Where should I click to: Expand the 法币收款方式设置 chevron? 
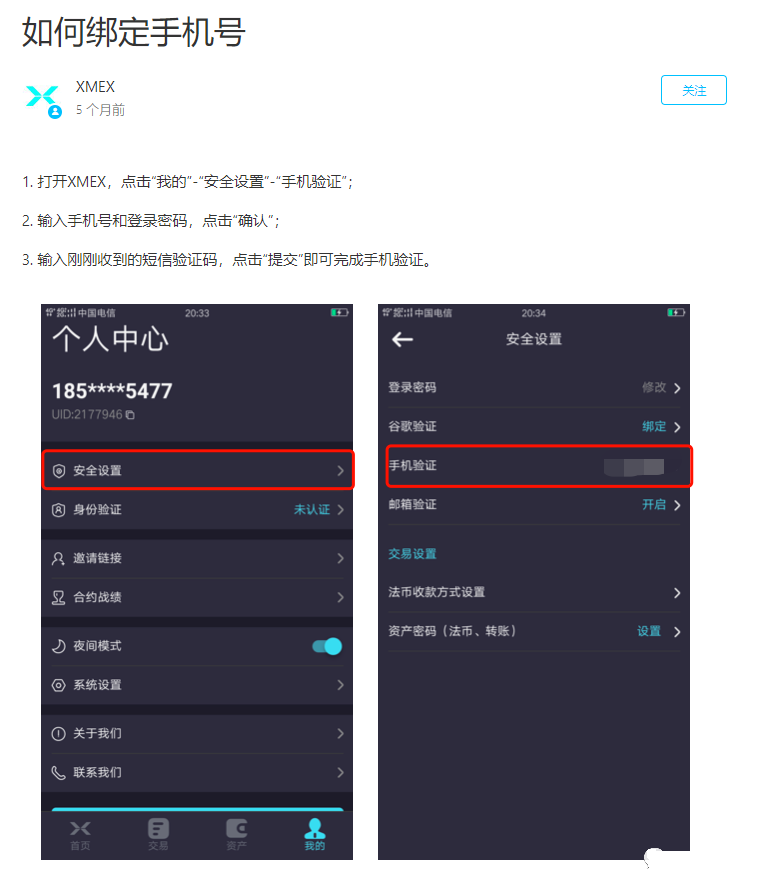click(677, 593)
